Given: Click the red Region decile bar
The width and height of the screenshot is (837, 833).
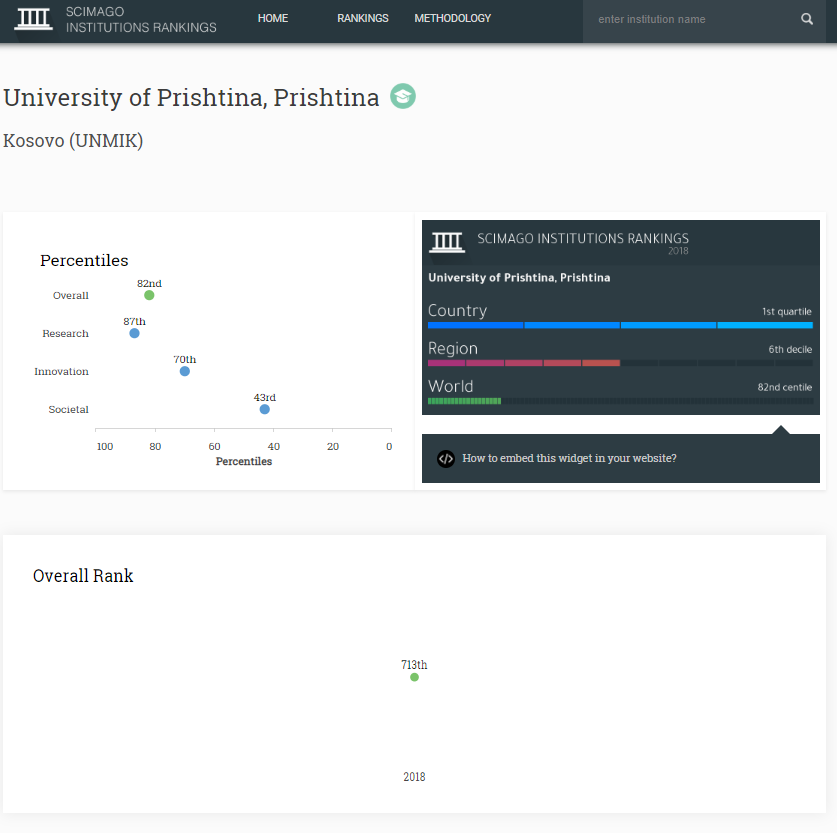Looking at the screenshot, I should (524, 363).
